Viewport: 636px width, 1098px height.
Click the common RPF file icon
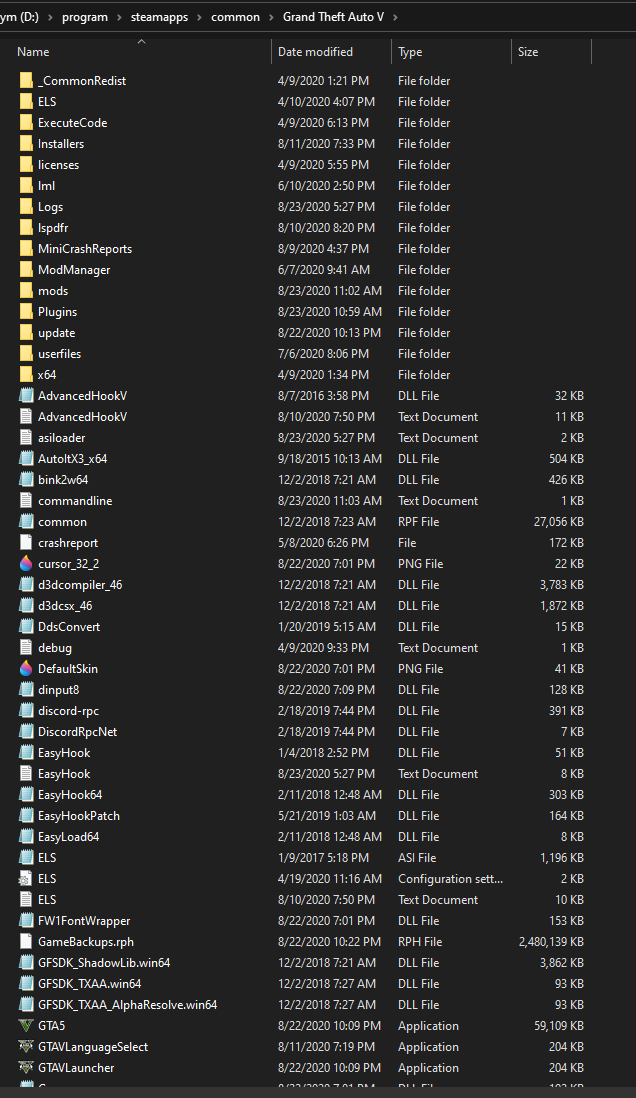(x=26, y=522)
